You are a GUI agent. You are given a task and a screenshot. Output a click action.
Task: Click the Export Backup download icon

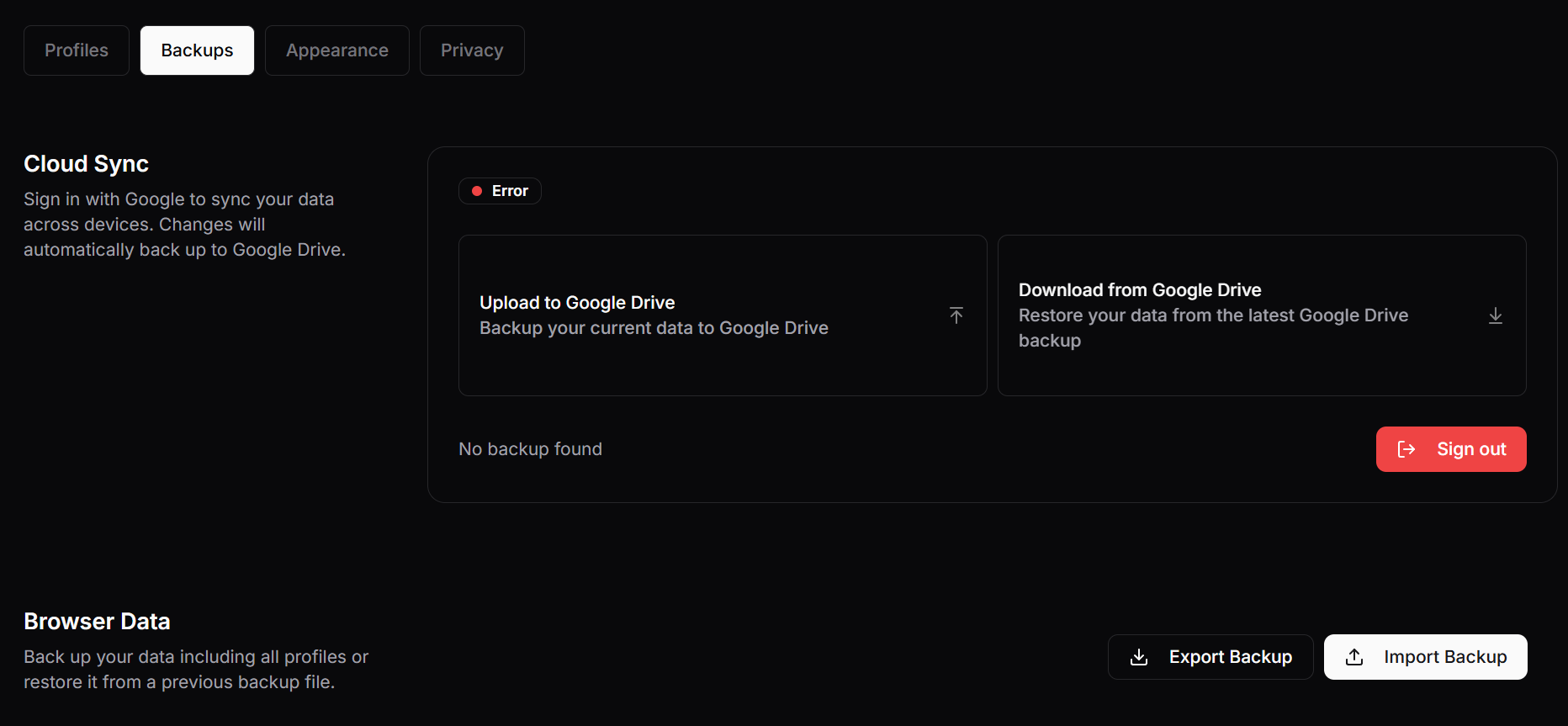[1139, 657]
